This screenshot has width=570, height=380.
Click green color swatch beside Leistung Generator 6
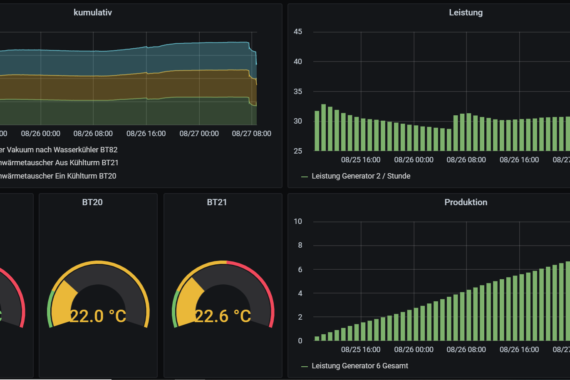[305, 367]
